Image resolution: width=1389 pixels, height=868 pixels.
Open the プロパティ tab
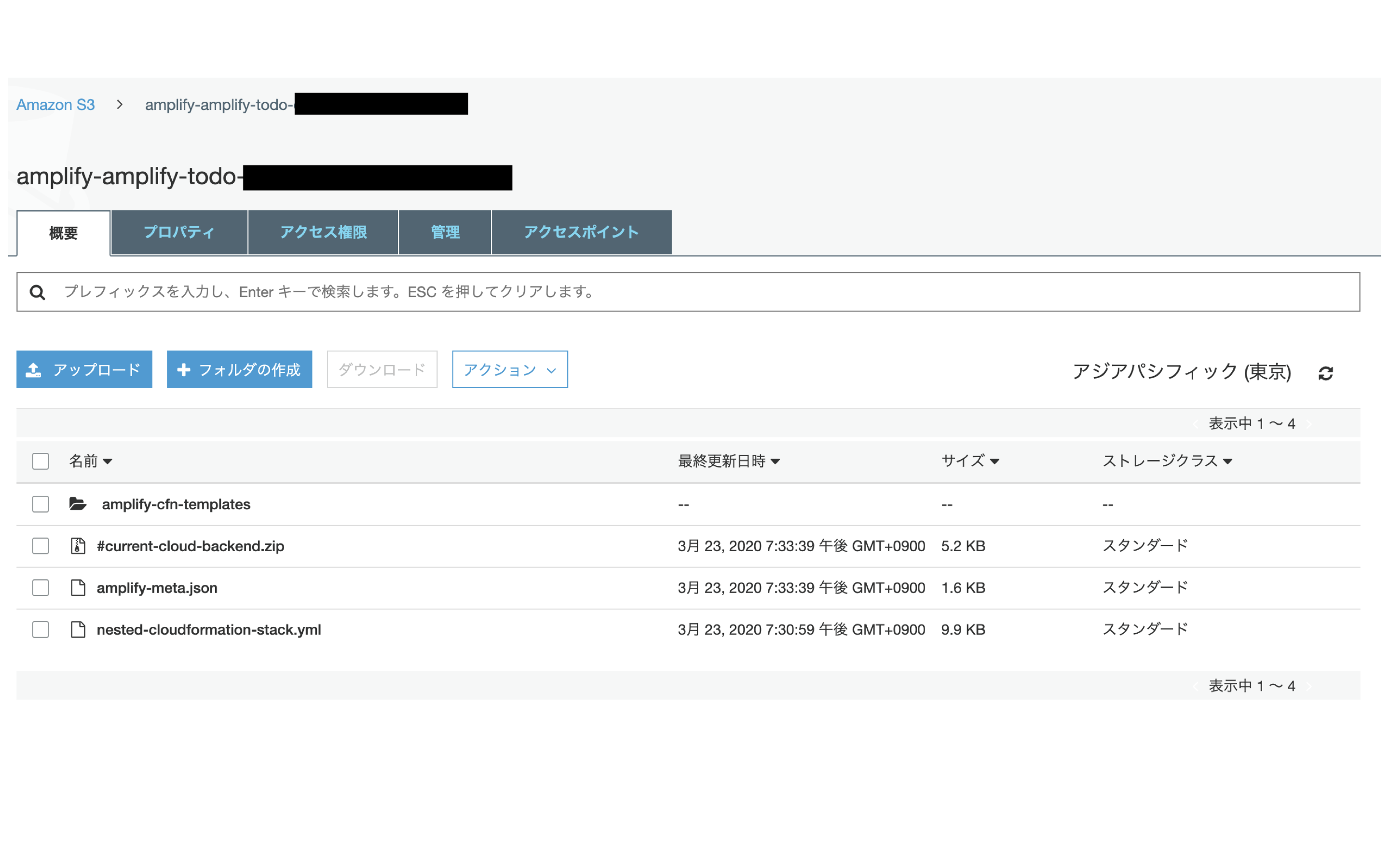[x=178, y=232]
